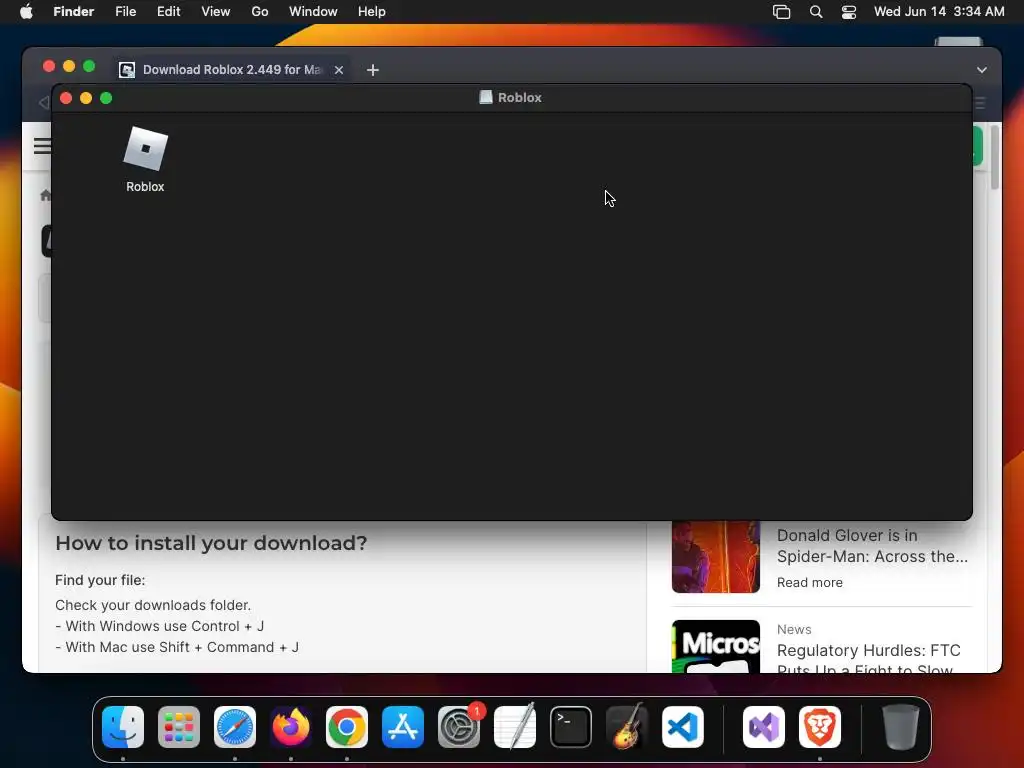Click the home breadcrumb icon on the web page
The width and height of the screenshot is (1024, 768).
click(x=46, y=195)
